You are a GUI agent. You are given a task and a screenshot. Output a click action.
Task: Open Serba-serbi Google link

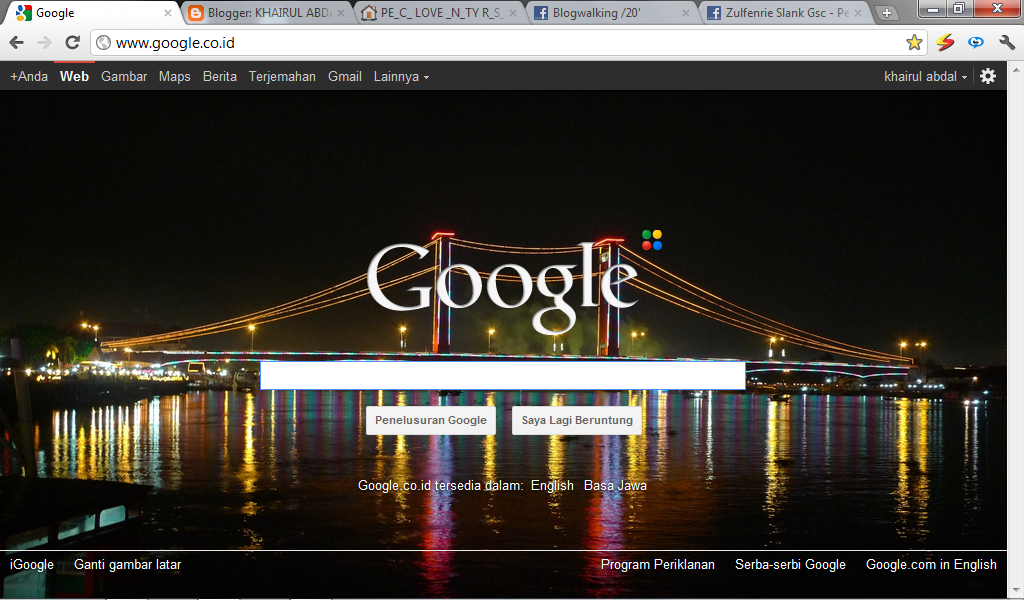(x=790, y=565)
